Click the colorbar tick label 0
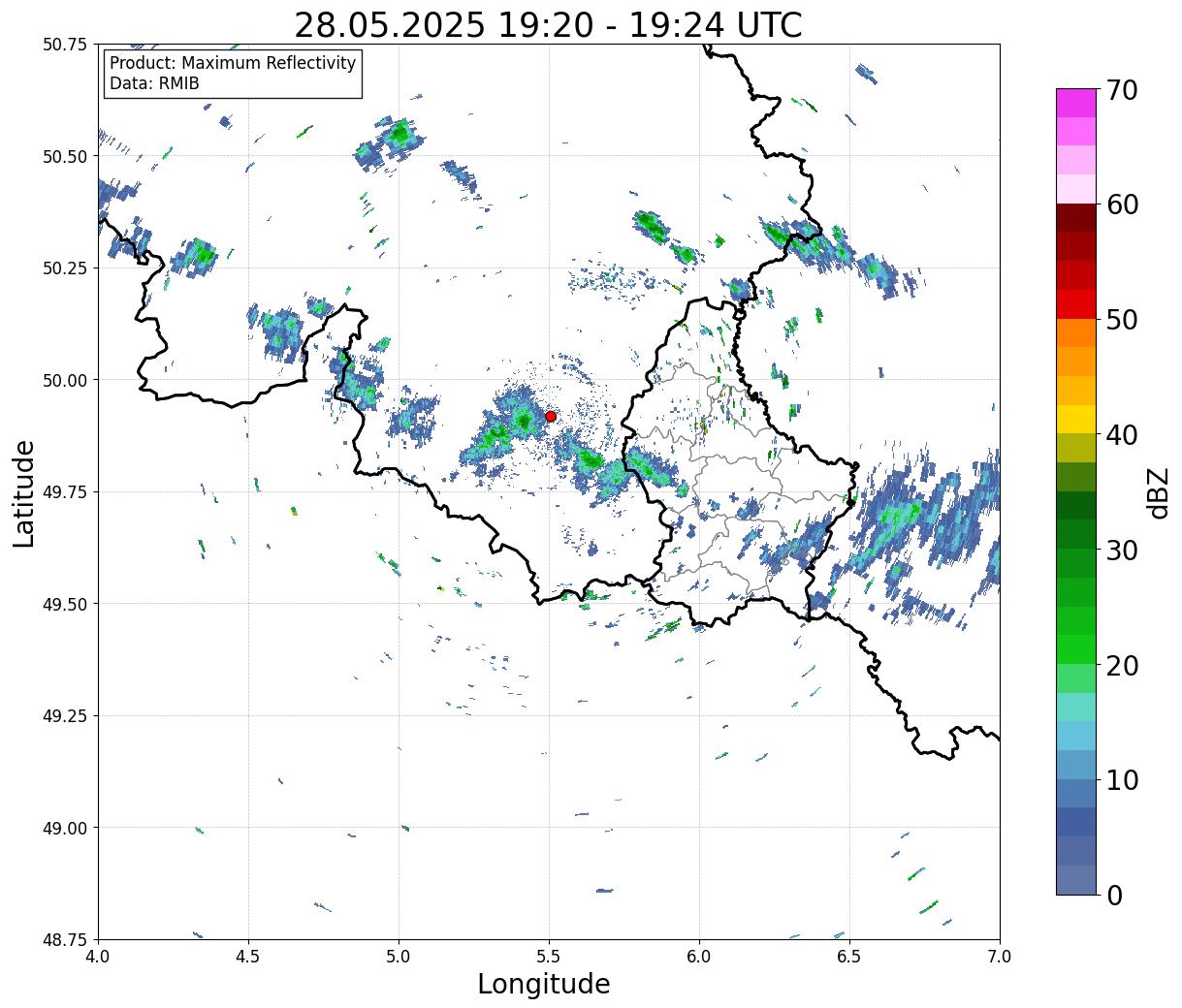Image resolution: width=1182 pixels, height=1008 pixels. [x=1113, y=895]
